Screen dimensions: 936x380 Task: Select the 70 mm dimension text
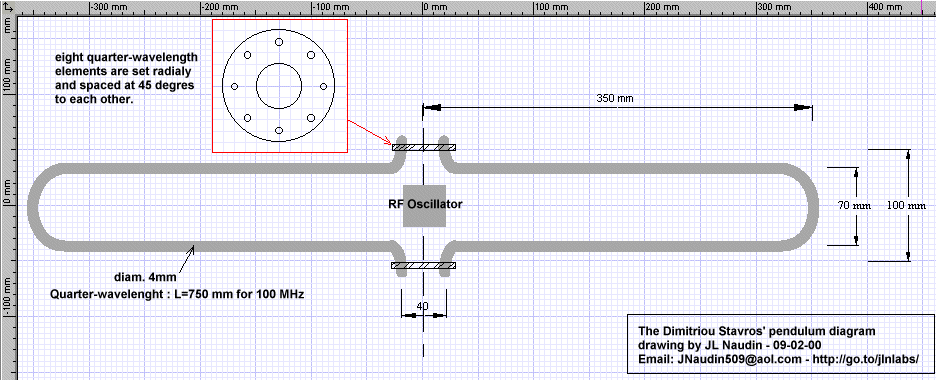click(854, 205)
